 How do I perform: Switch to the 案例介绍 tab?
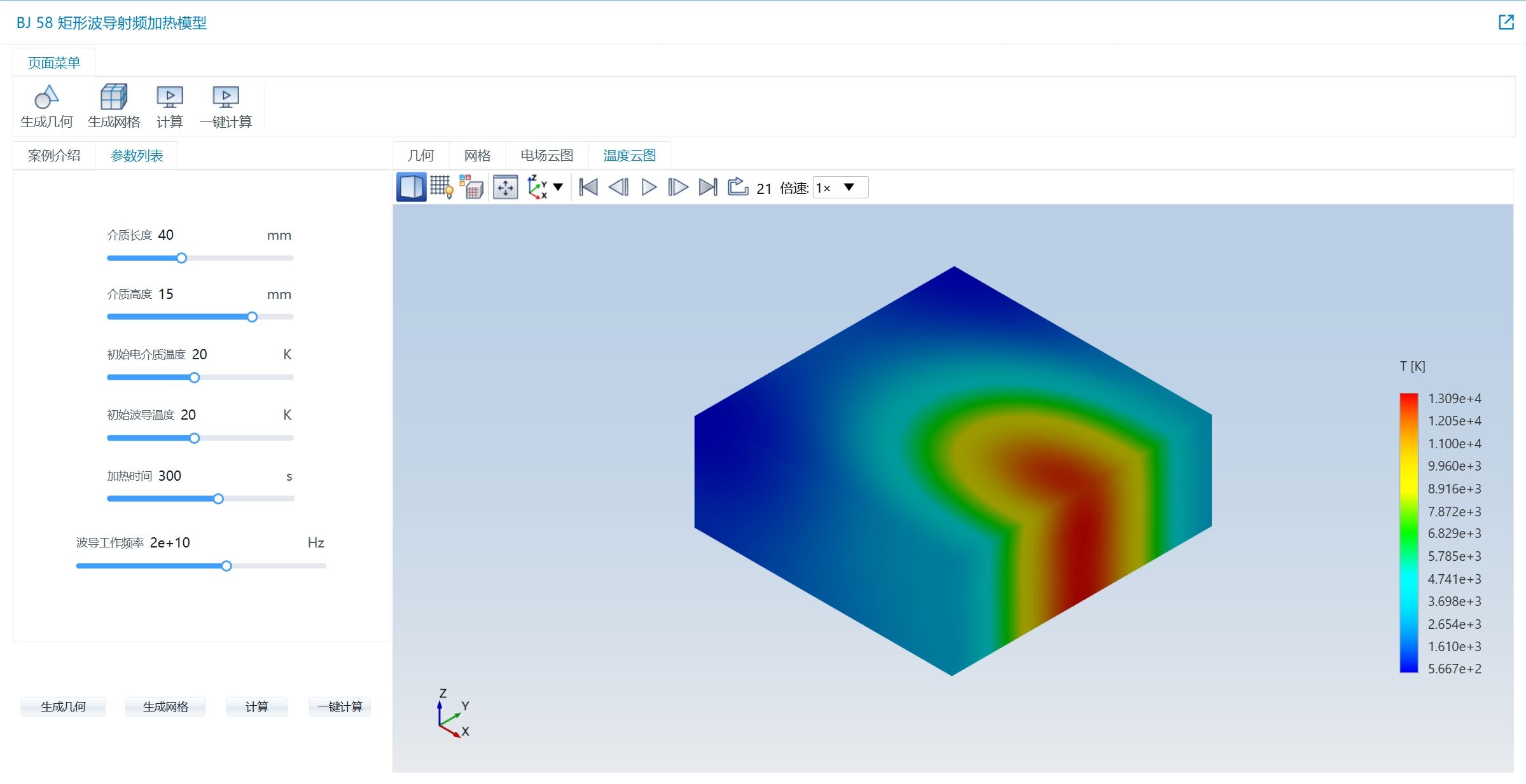[x=54, y=156]
